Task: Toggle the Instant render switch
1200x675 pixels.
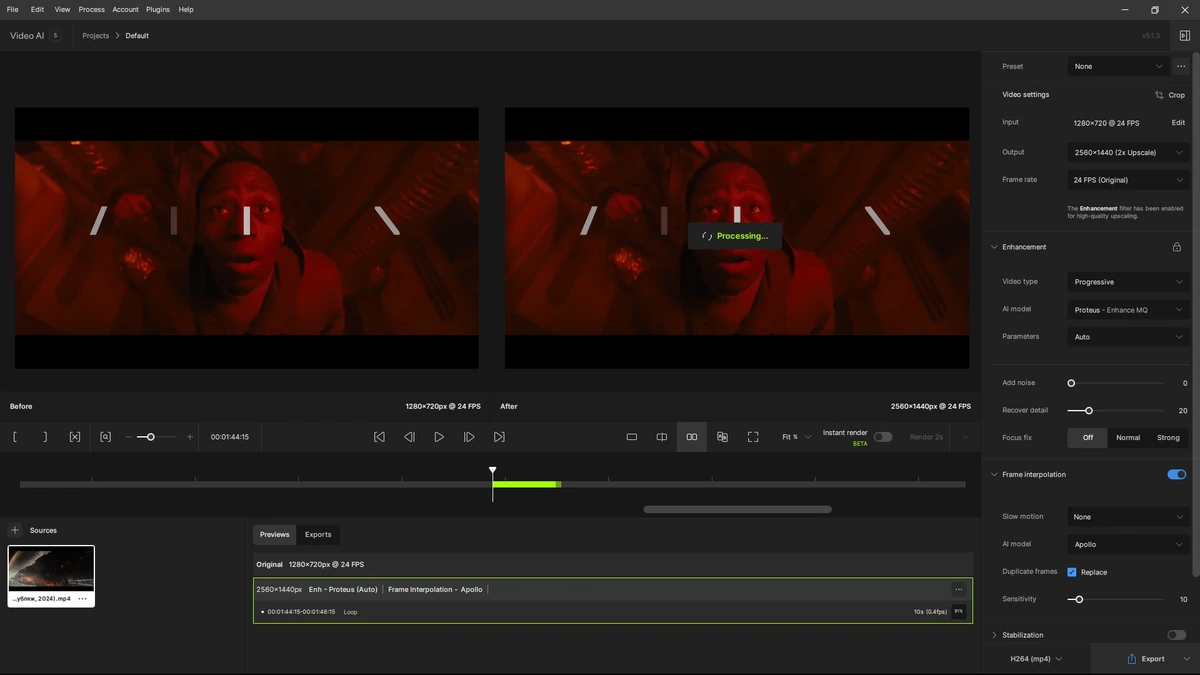Action: point(883,437)
